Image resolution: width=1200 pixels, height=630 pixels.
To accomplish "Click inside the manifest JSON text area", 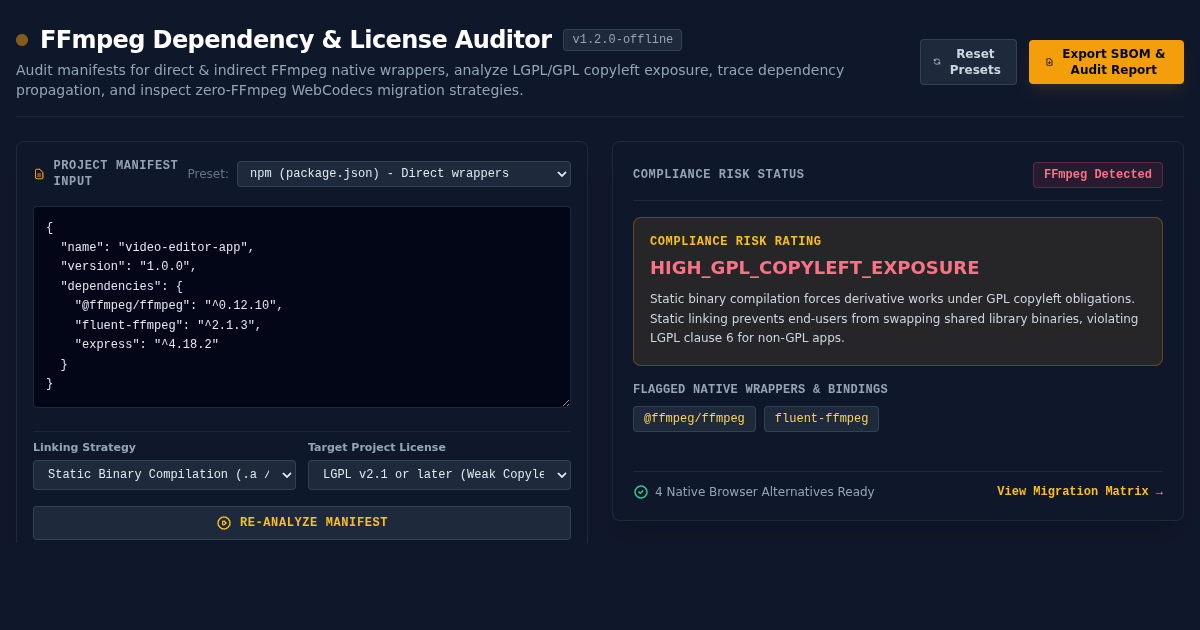I will coord(302,307).
